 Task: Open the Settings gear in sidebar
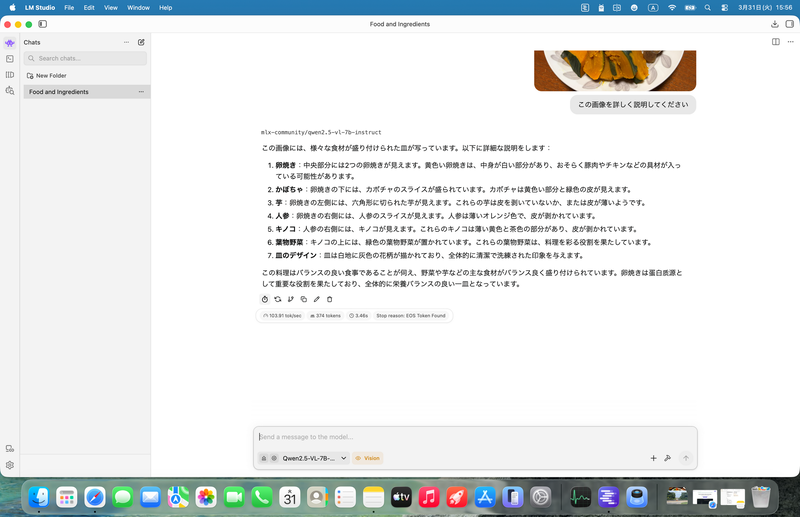[x=10, y=465]
